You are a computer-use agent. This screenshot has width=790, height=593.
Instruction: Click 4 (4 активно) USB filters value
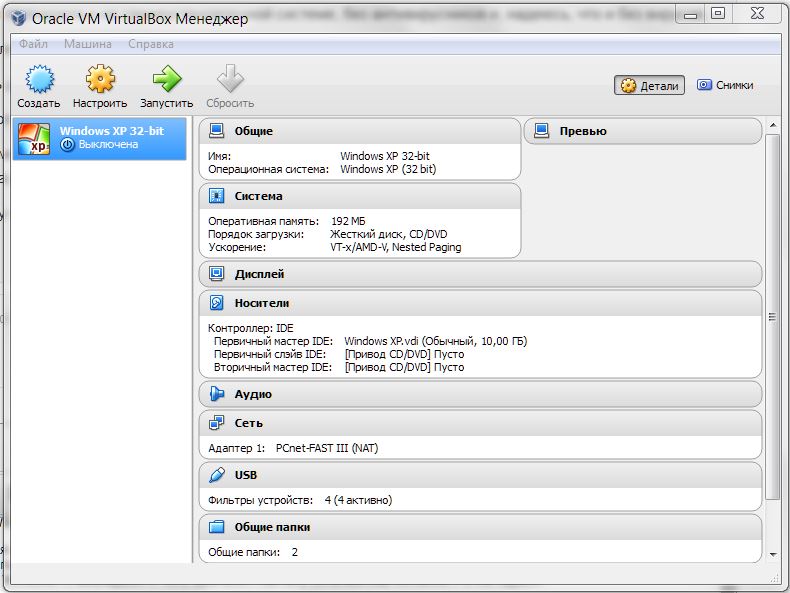[358, 500]
